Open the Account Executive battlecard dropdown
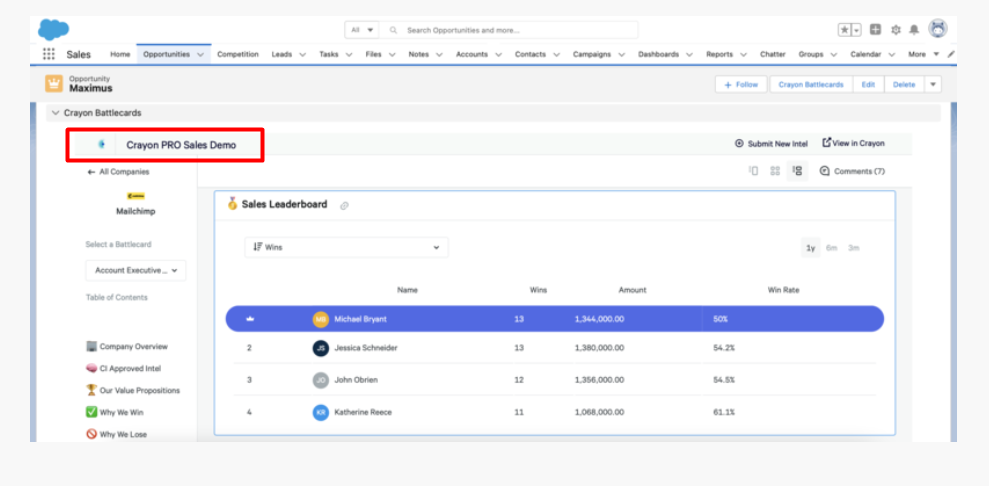This screenshot has width=989, height=486. click(136, 270)
